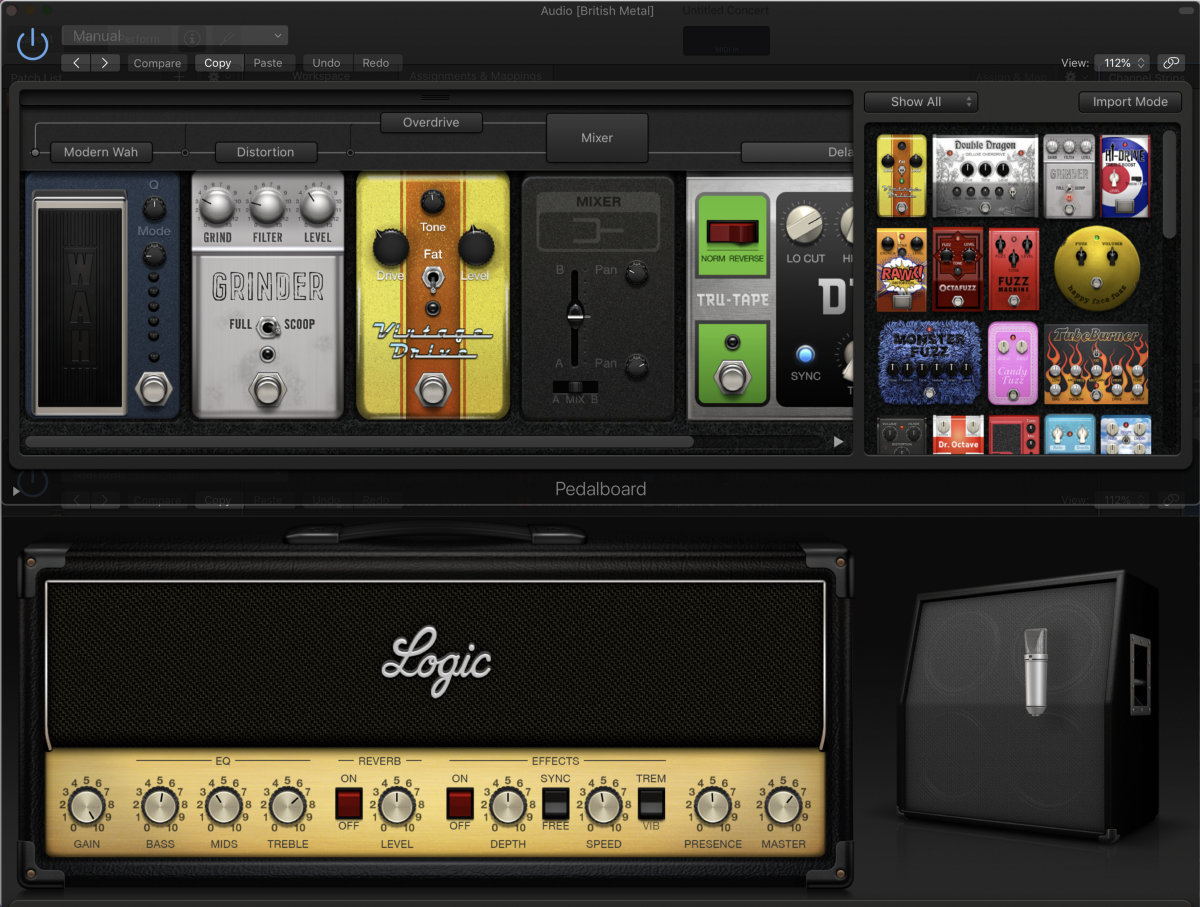Choose the Tube Burner pedal thumbnail
The image size is (1200, 907).
pyautogui.click(x=1095, y=363)
